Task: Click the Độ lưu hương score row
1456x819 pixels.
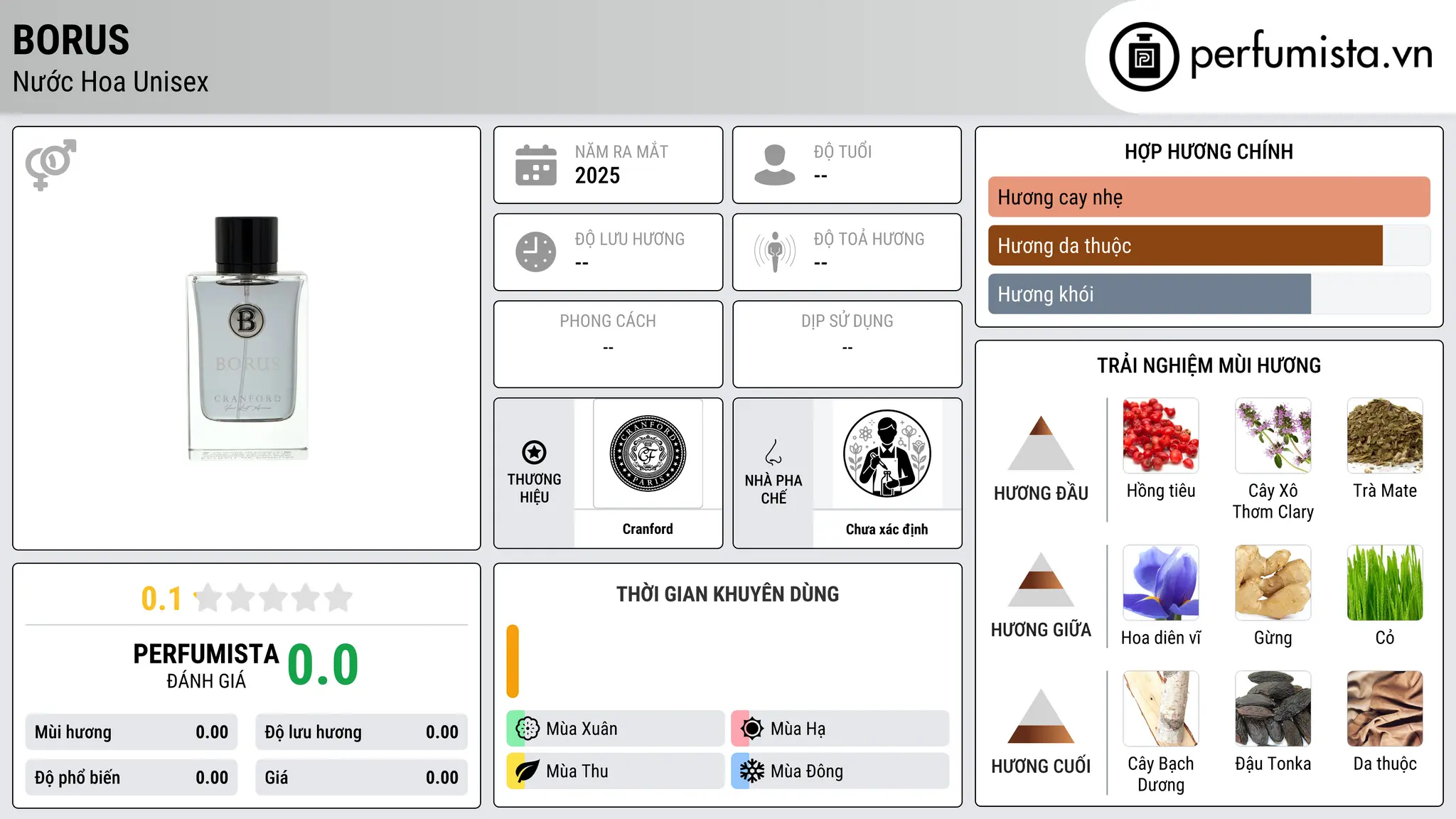Action: coord(362,732)
